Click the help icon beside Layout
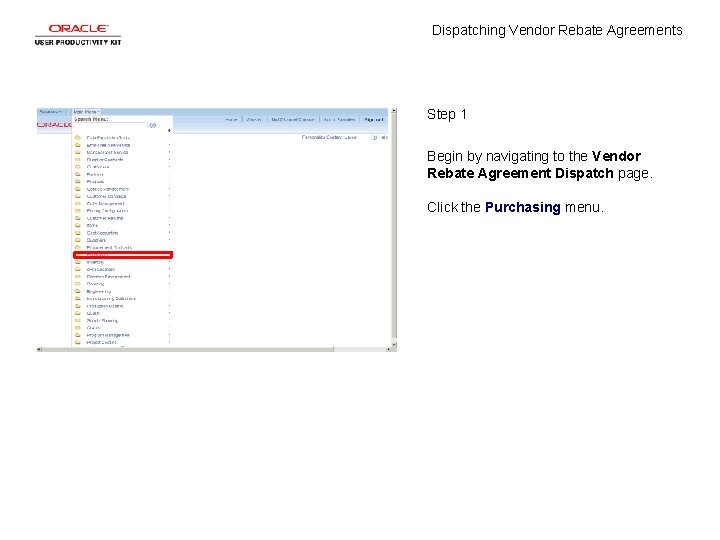720x540 pixels. coord(375,137)
